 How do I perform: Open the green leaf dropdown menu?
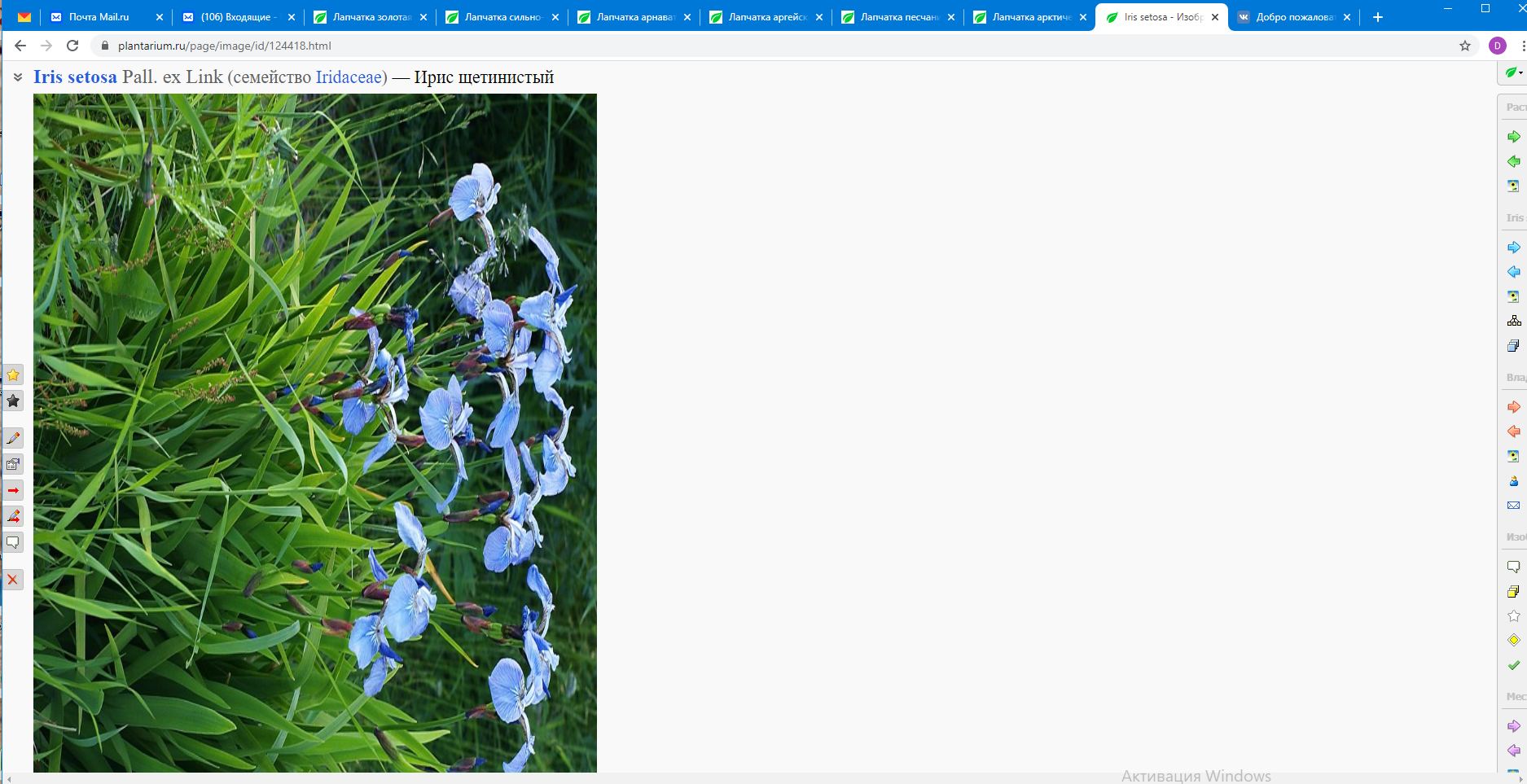(x=1513, y=72)
